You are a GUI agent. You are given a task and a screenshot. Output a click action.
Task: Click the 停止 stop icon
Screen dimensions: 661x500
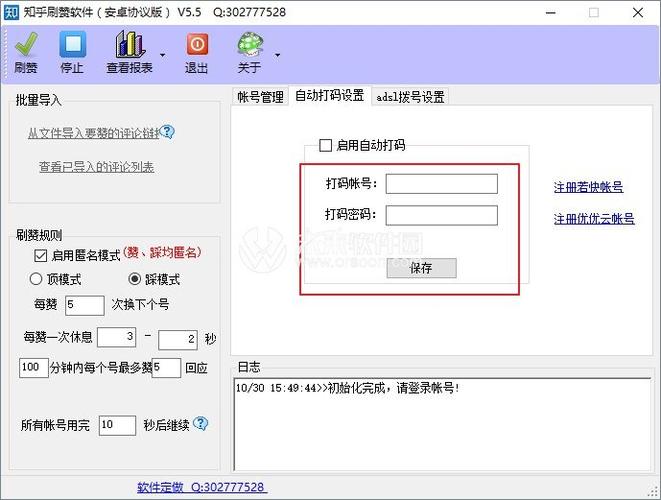tap(73, 44)
